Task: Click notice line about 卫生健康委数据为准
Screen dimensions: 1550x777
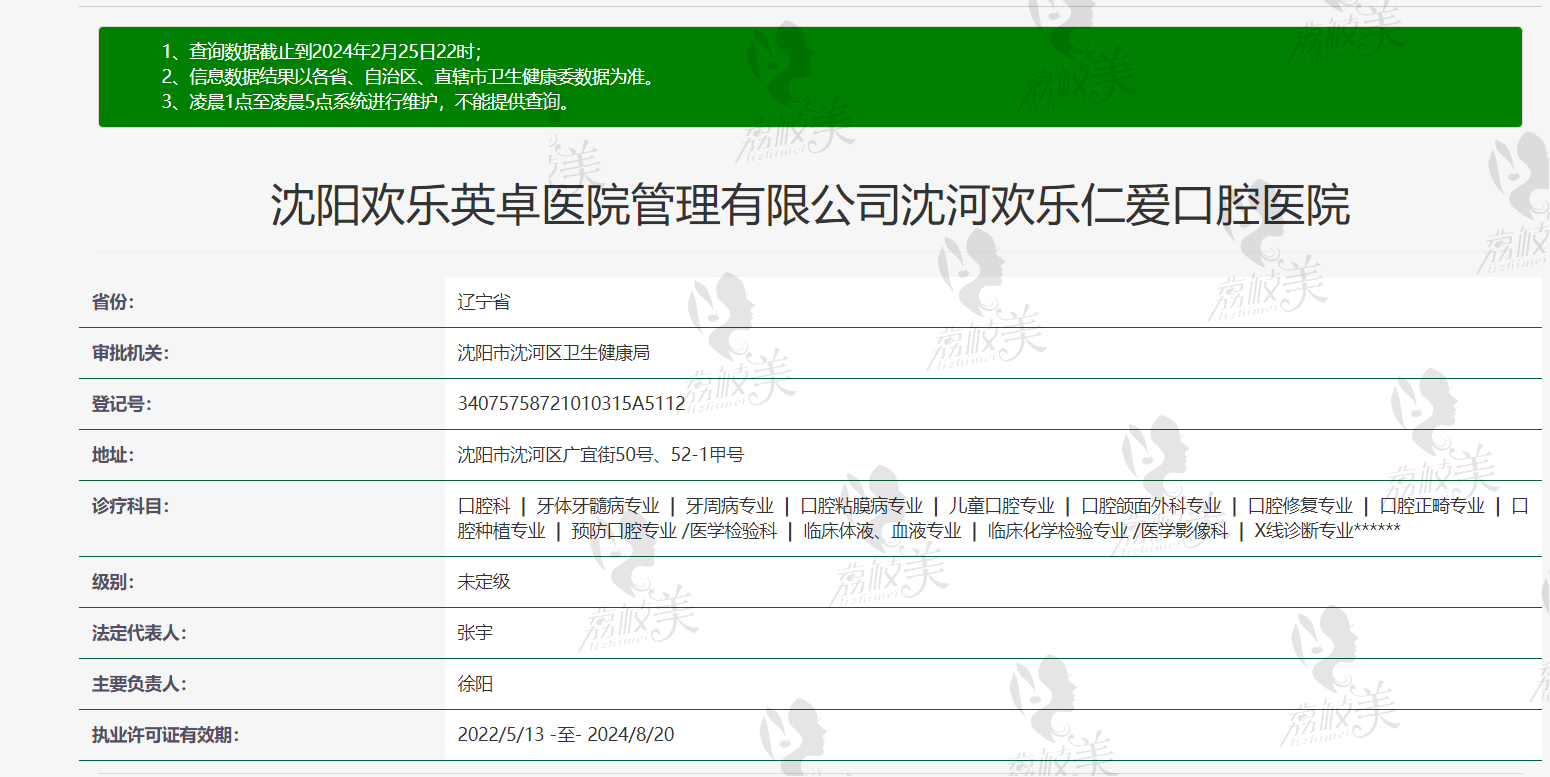Action: 409,77
